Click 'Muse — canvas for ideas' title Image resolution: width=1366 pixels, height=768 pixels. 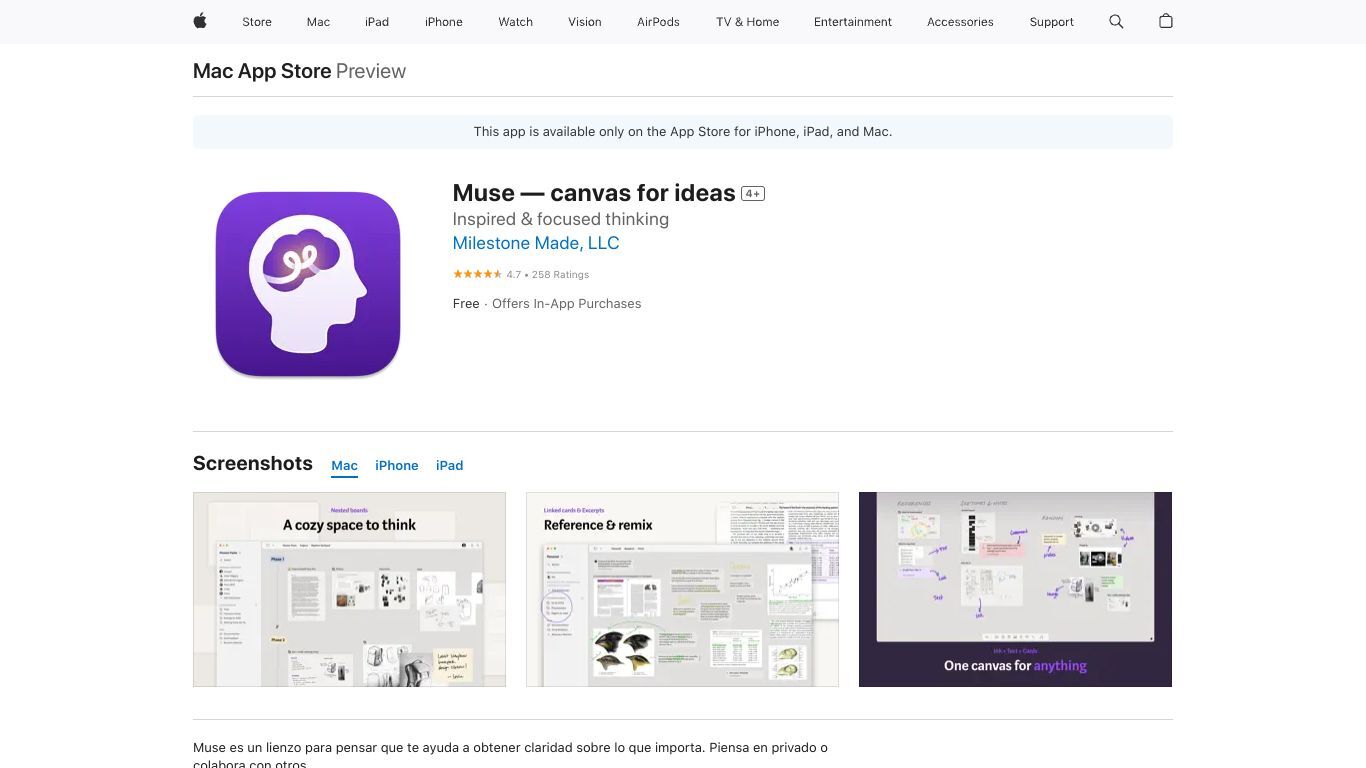594,193
